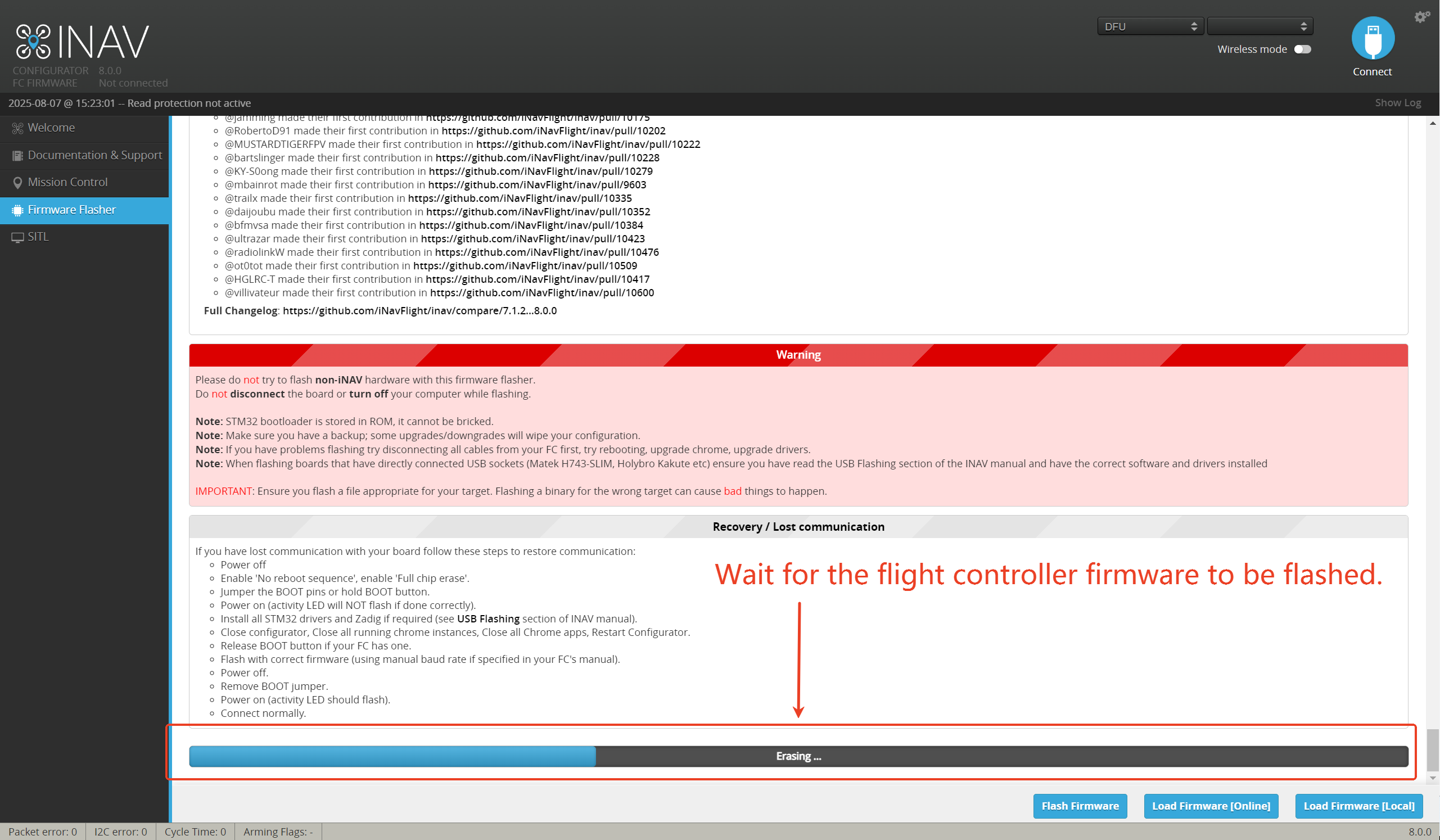Open the settings gear icon

tap(1421, 16)
